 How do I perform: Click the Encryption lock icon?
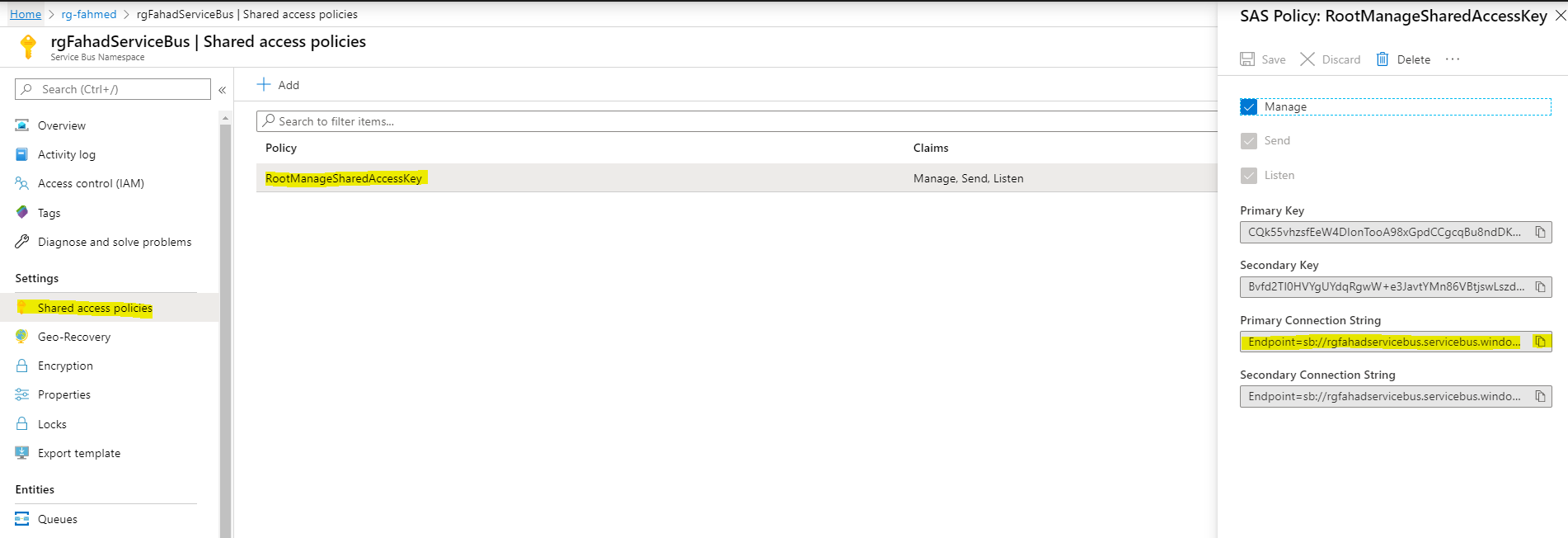tap(22, 366)
